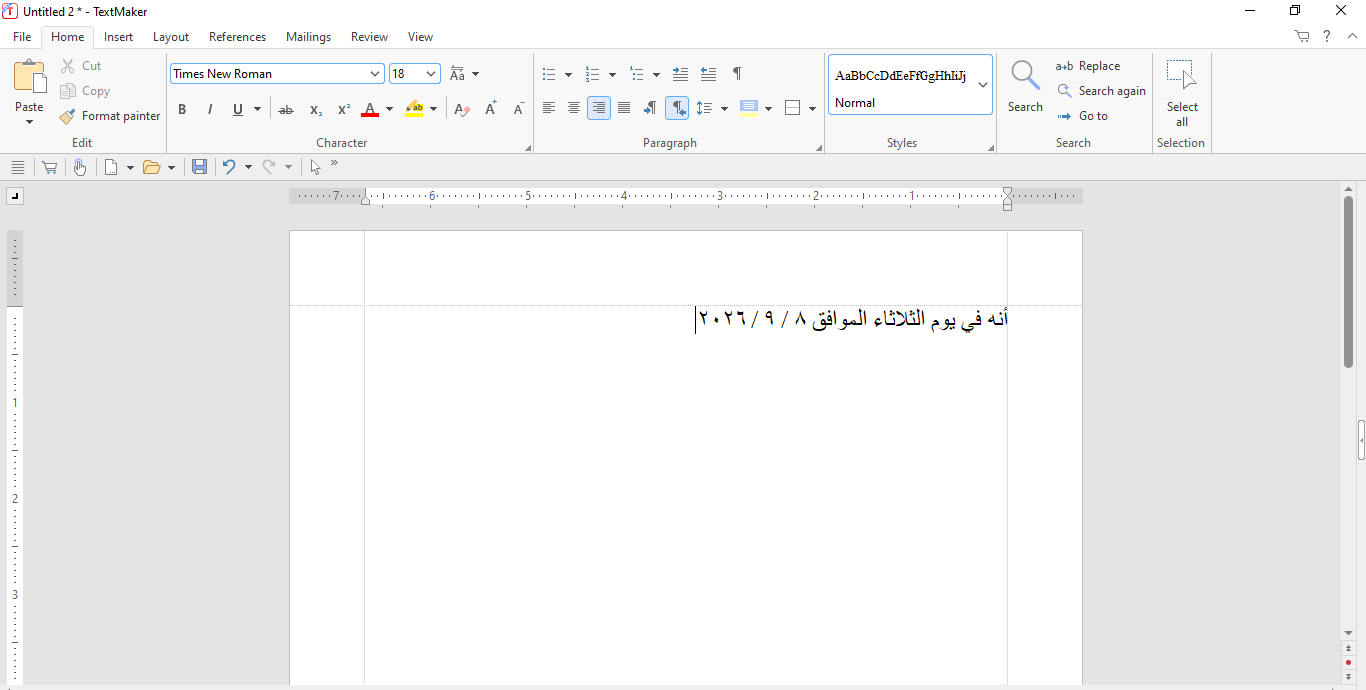Click the superscript icon

tap(343, 110)
